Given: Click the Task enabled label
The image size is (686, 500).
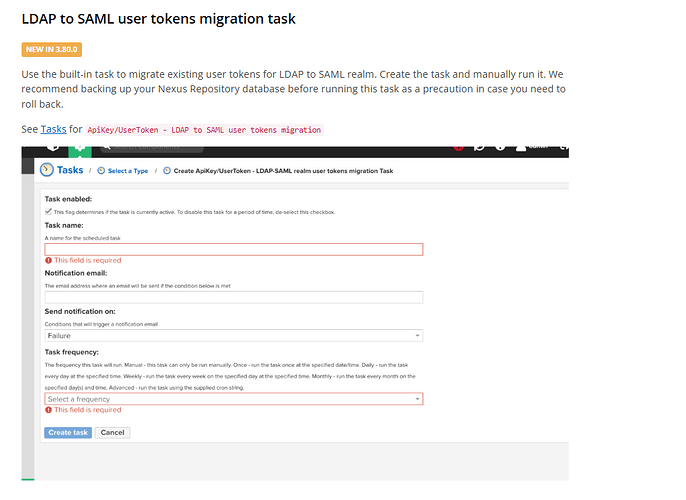Looking at the screenshot, I should point(68,199).
